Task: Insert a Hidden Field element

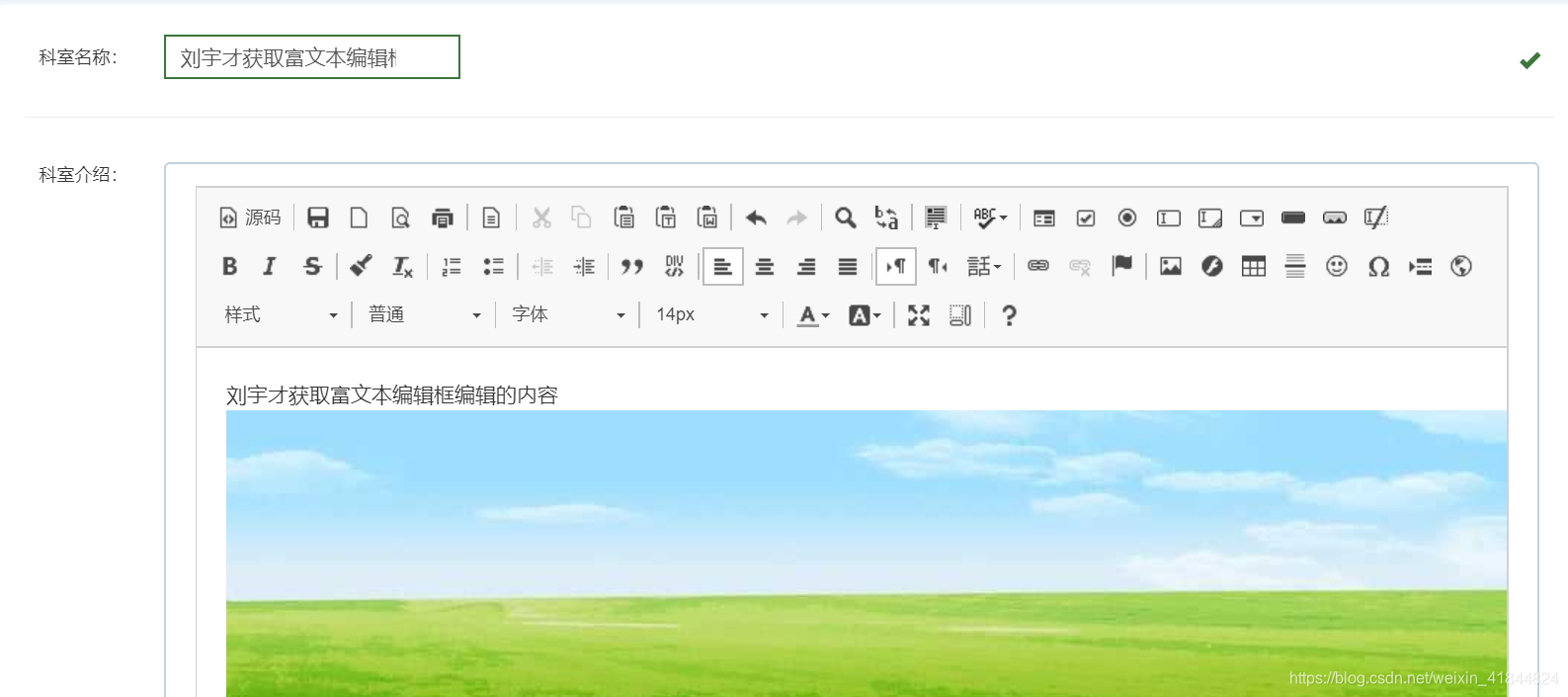Action: (1376, 218)
